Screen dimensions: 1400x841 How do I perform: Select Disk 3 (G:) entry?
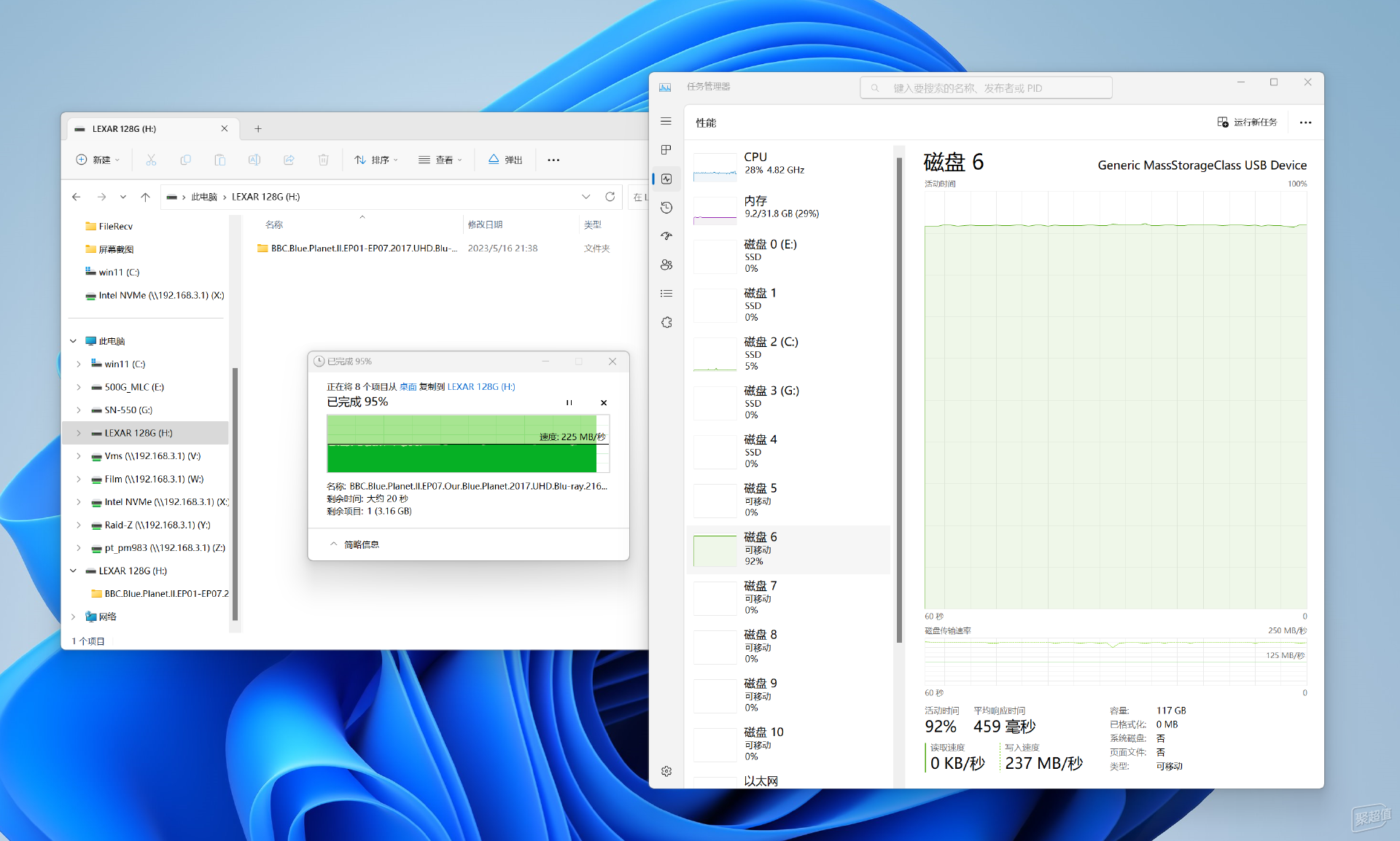coord(788,402)
